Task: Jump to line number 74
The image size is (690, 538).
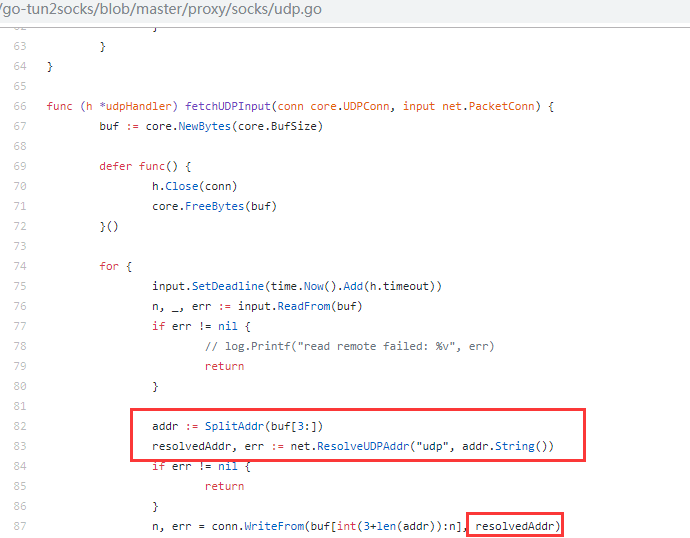Action: [x=20, y=267]
